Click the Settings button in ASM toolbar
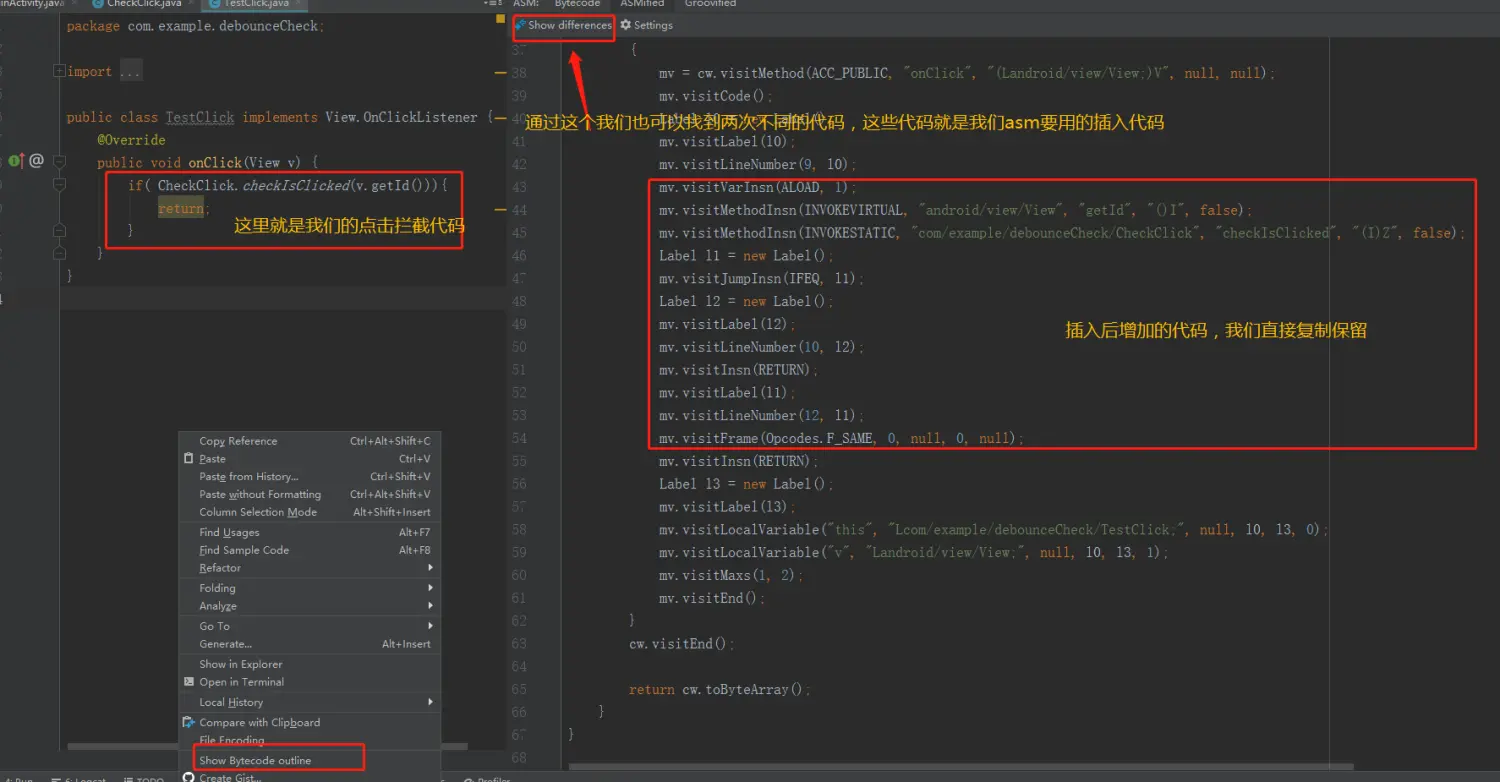 [x=646, y=25]
